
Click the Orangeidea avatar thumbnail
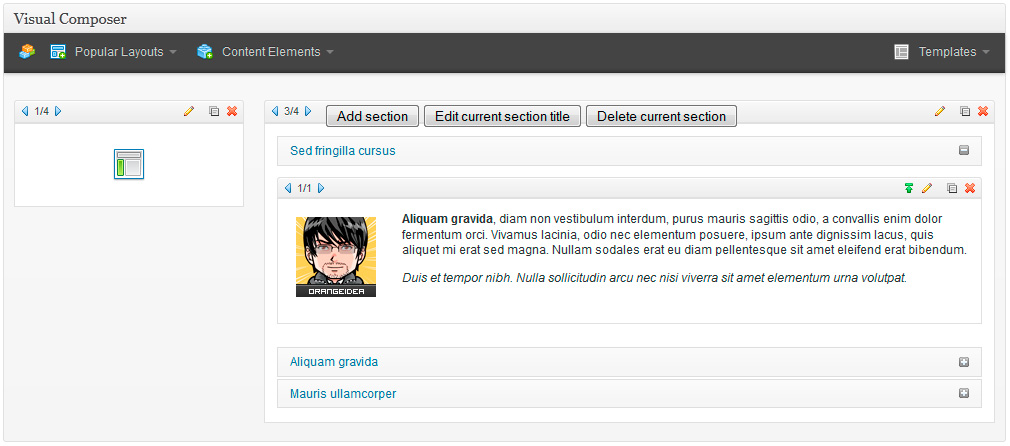[x=336, y=257]
